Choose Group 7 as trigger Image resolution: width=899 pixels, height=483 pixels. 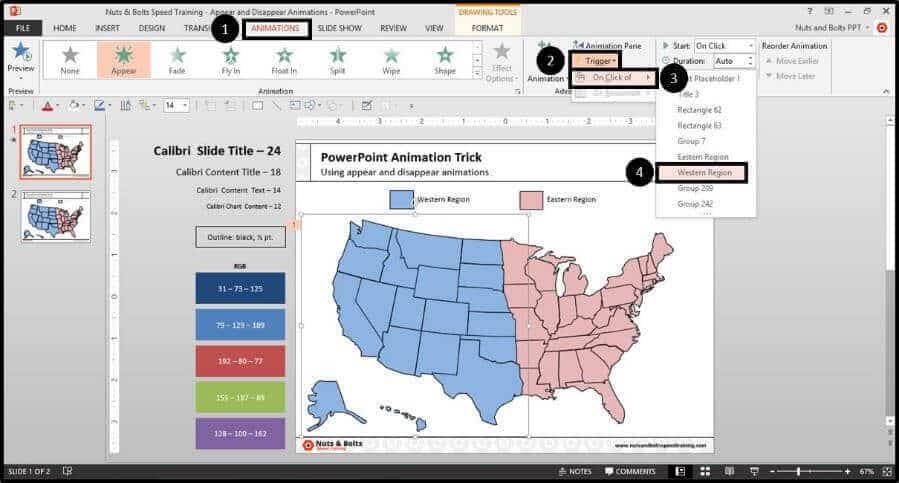click(691, 141)
